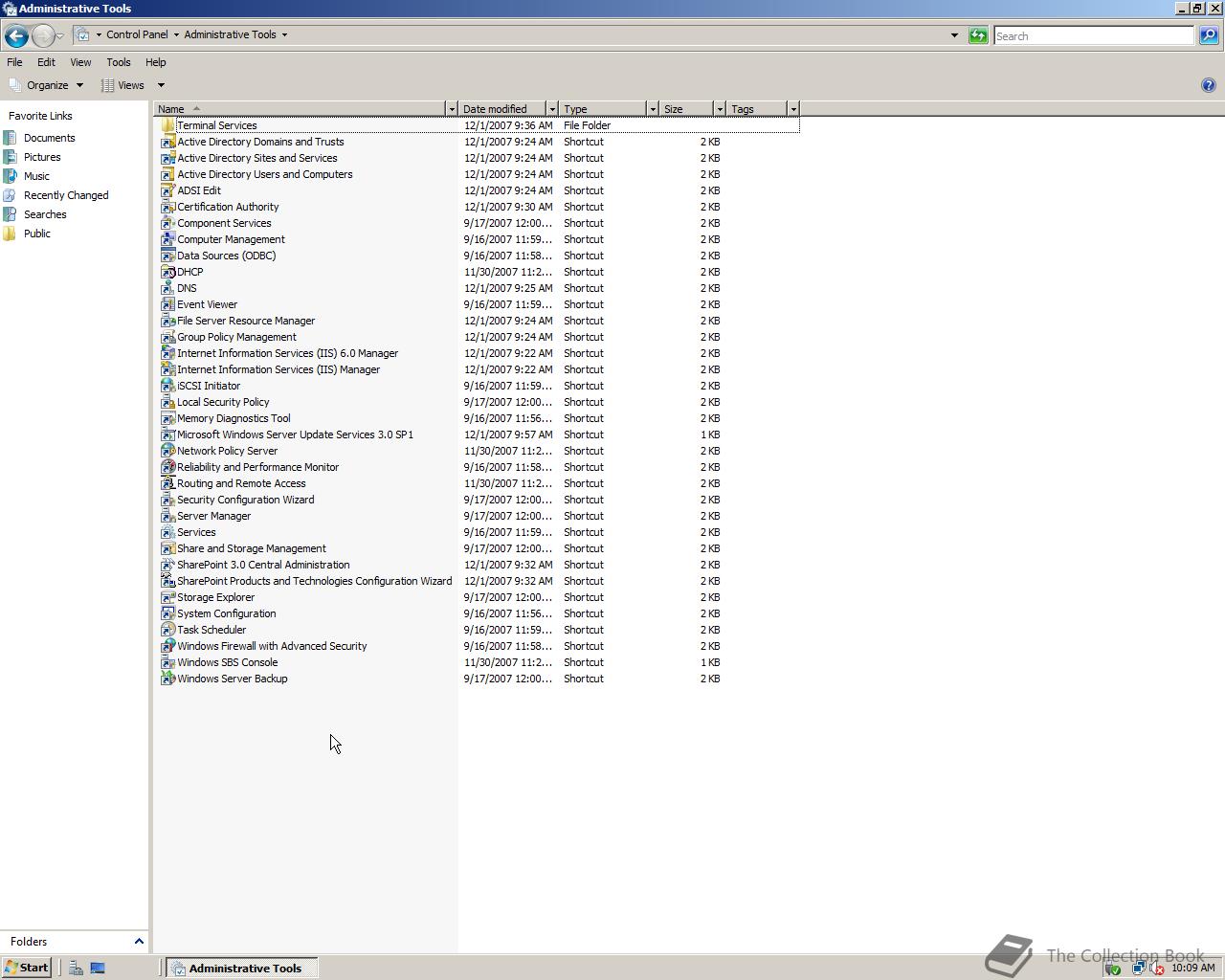This screenshot has width=1225, height=980.
Task: Select Security Configuration Wizard entry
Action: [x=245, y=500]
